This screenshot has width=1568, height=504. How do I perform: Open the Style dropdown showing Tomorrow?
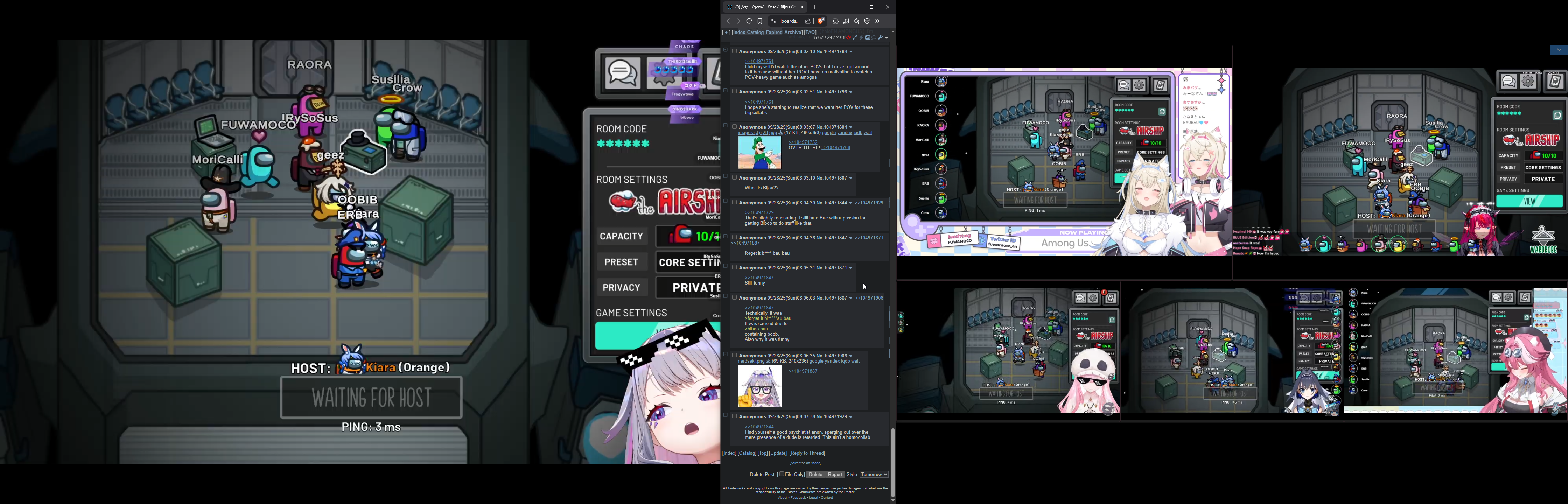[x=874, y=474]
